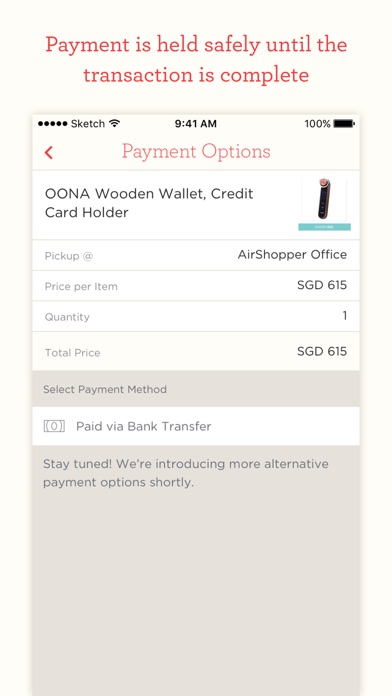Tap the battery icon in status bar

344,123
